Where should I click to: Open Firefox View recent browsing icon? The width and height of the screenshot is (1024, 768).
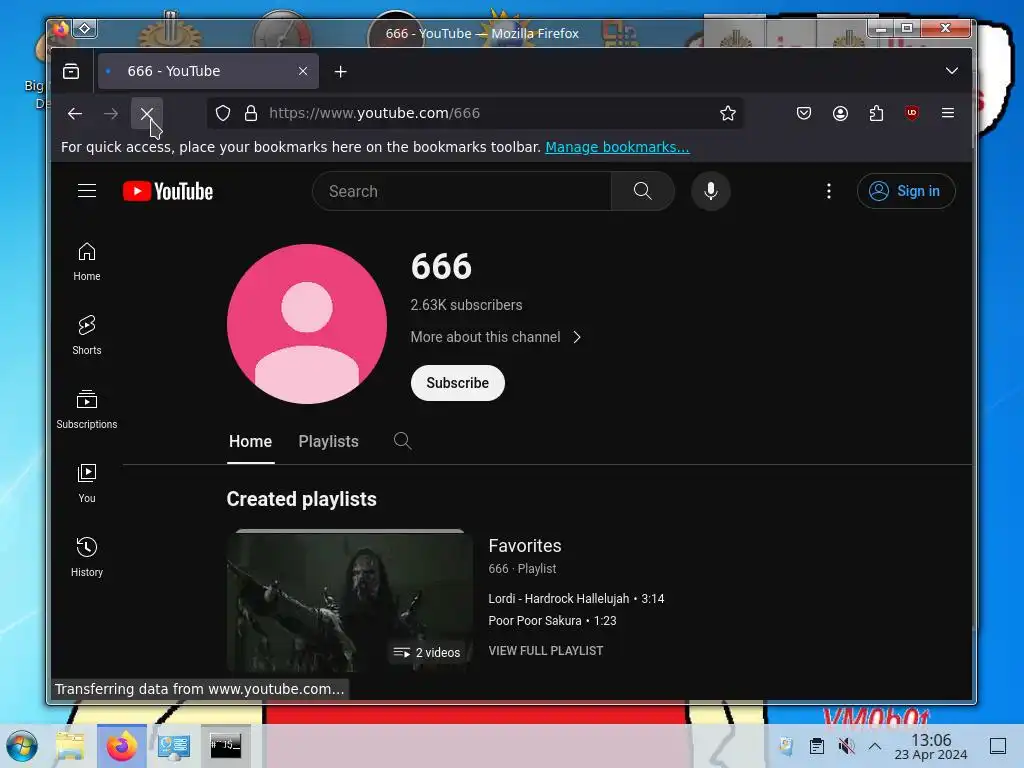(x=71, y=71)
